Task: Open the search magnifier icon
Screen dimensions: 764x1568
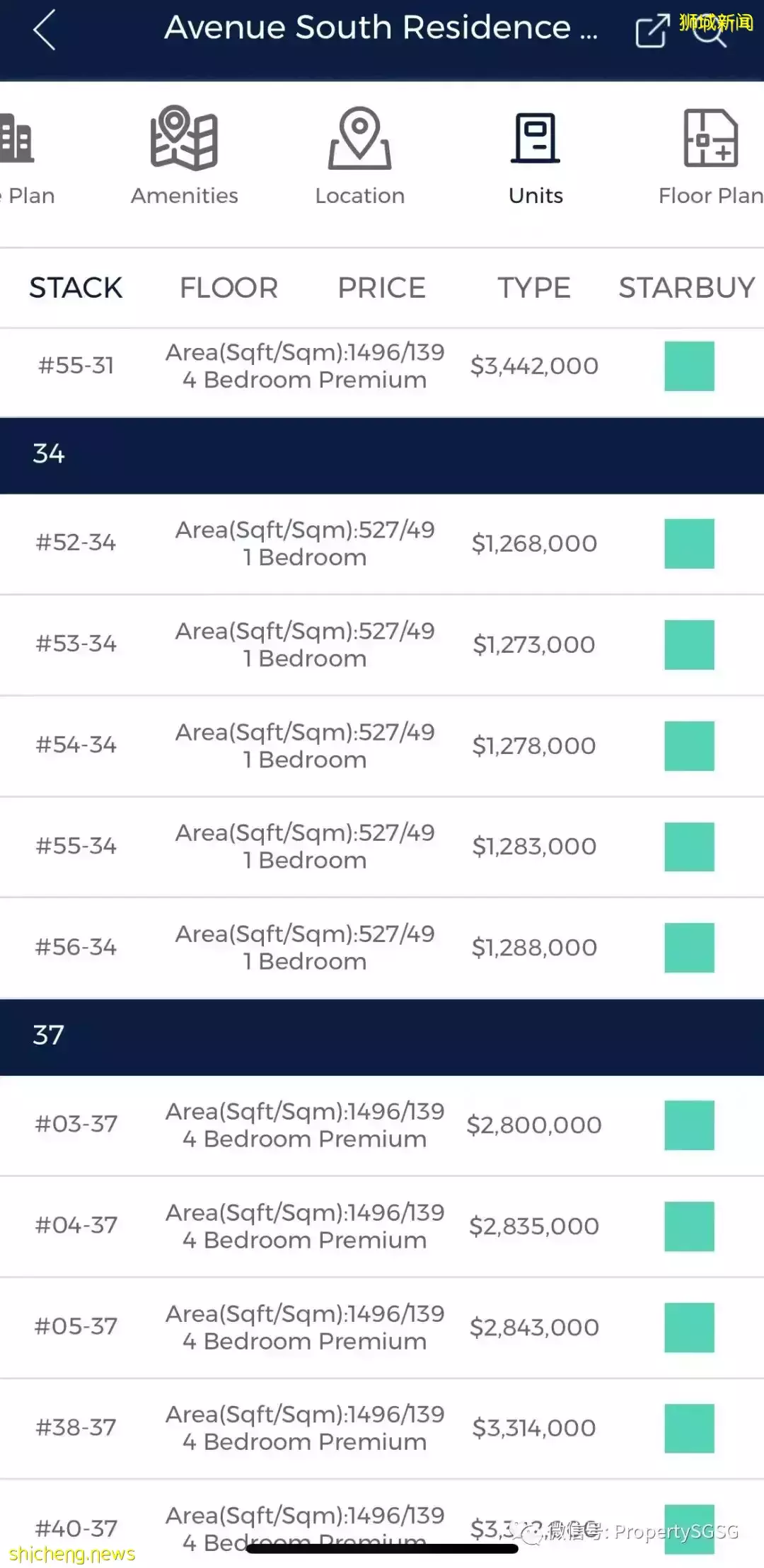Action: tap(710, 32)
